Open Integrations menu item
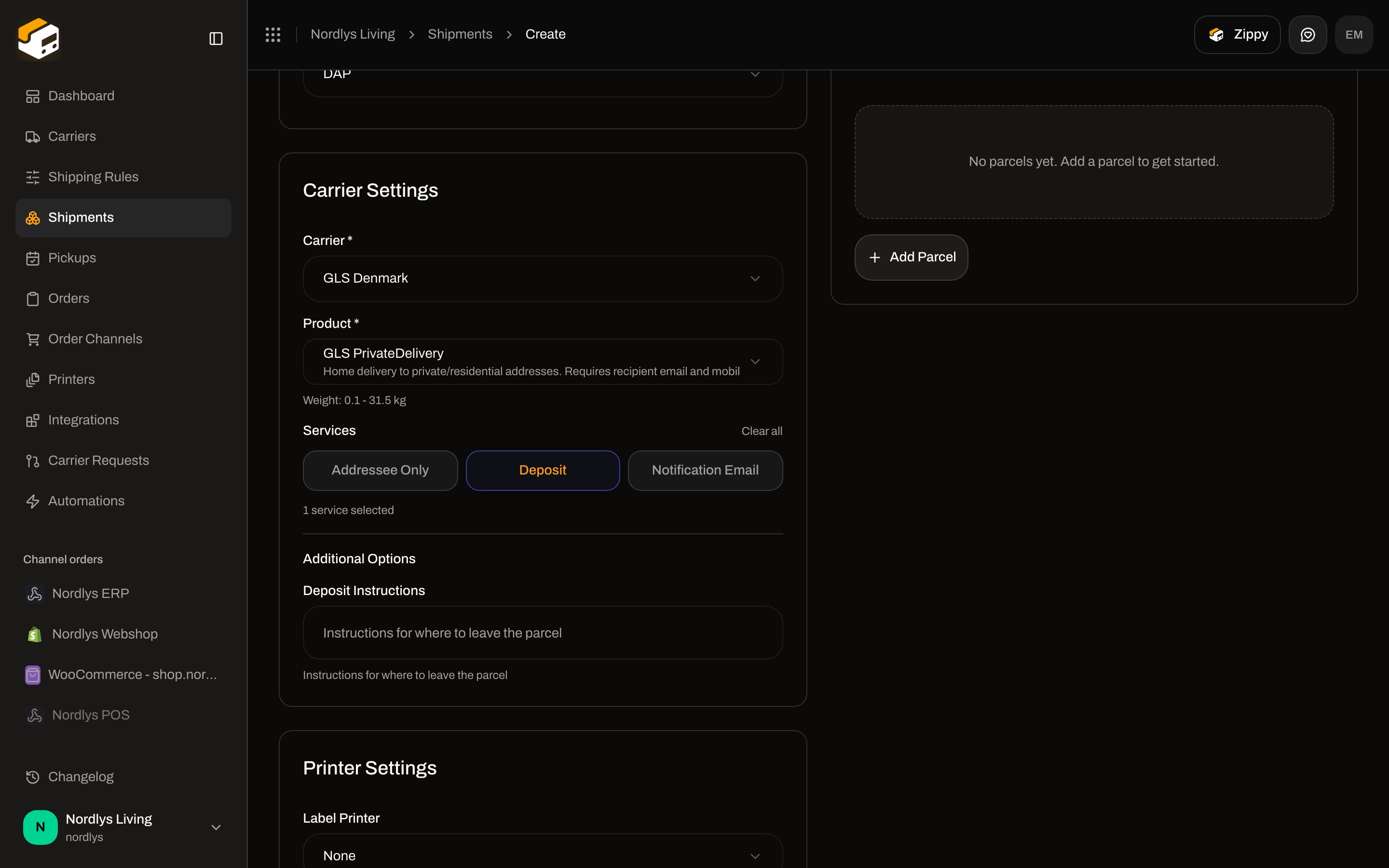 (123, 420)
